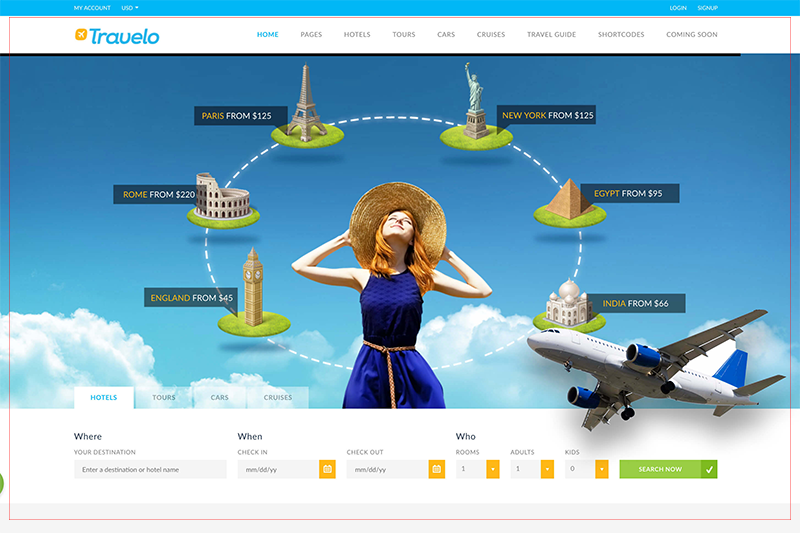
Task: Select the Rome Colosseum icon
Action: click(x=220, y=197)
